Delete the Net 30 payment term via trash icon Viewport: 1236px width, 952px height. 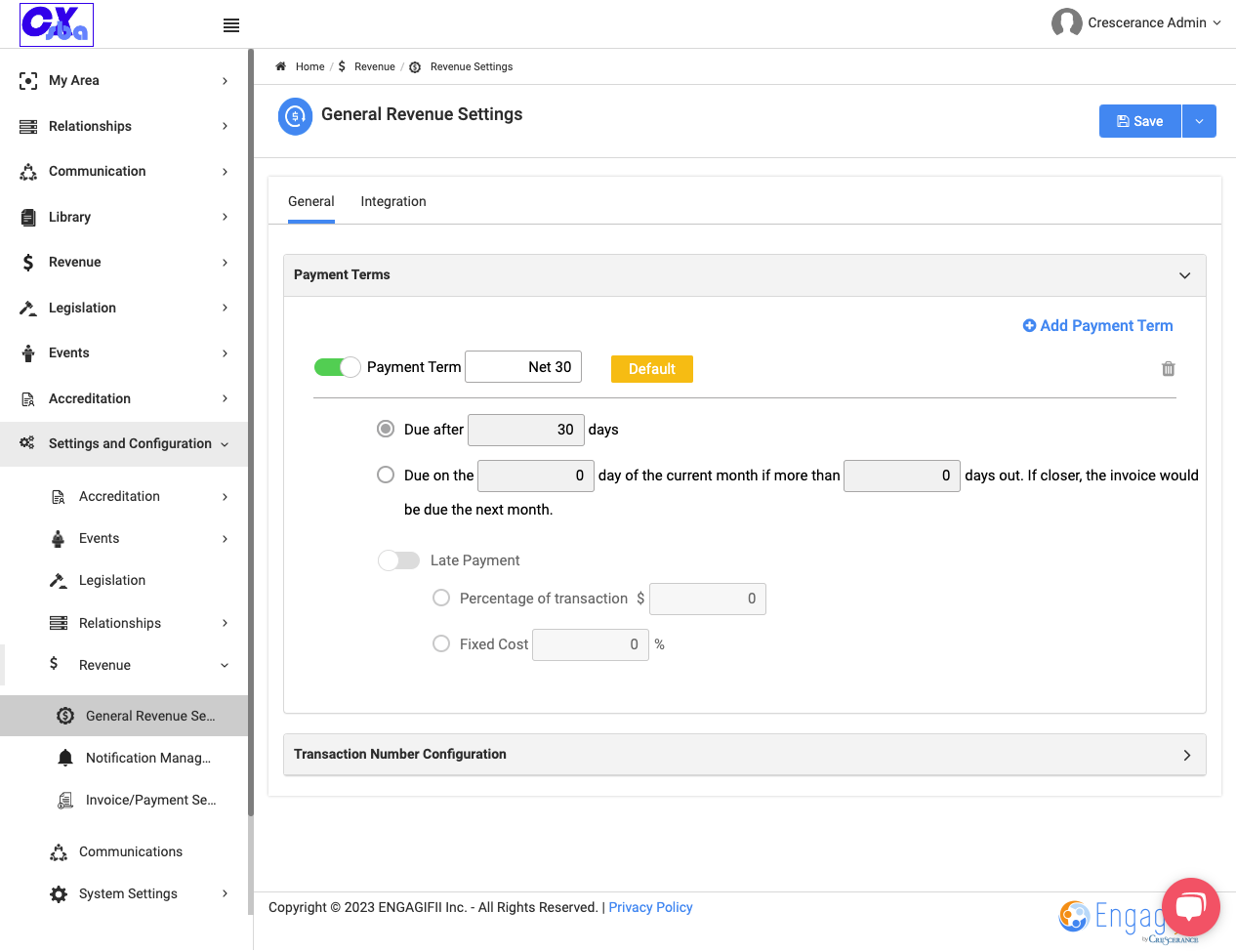[1169, 369]
